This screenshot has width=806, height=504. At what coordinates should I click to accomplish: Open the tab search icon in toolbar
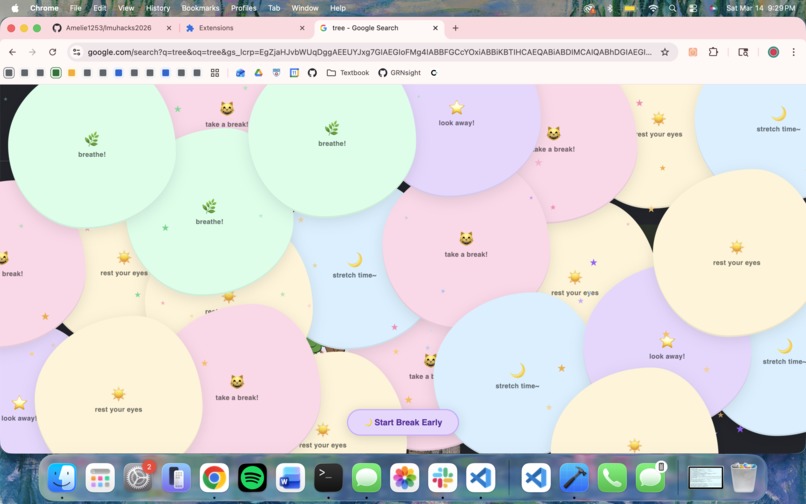coord(743,52)
